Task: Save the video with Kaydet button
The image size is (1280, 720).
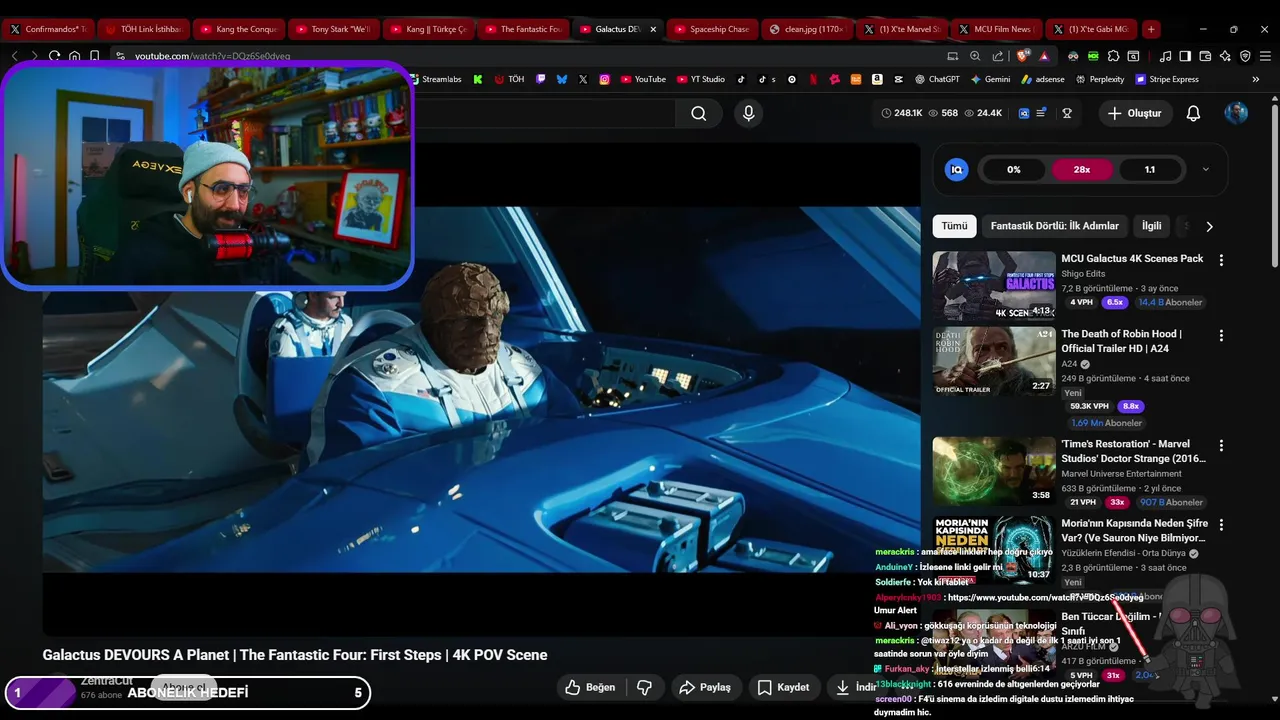Action: pyautogui.click(x=783, y=687)
